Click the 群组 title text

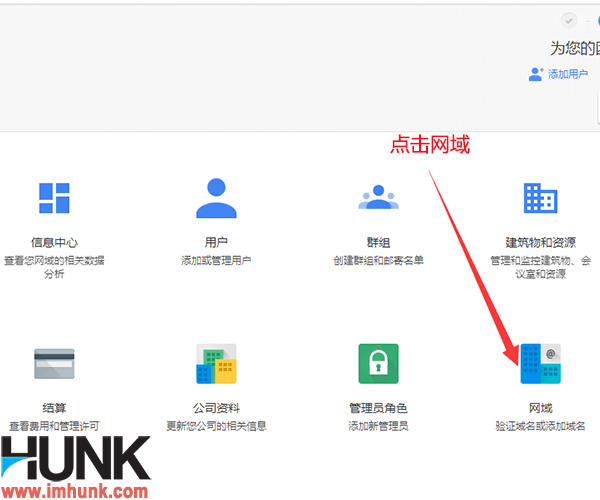pyautogui.click(x=378, y=243)
